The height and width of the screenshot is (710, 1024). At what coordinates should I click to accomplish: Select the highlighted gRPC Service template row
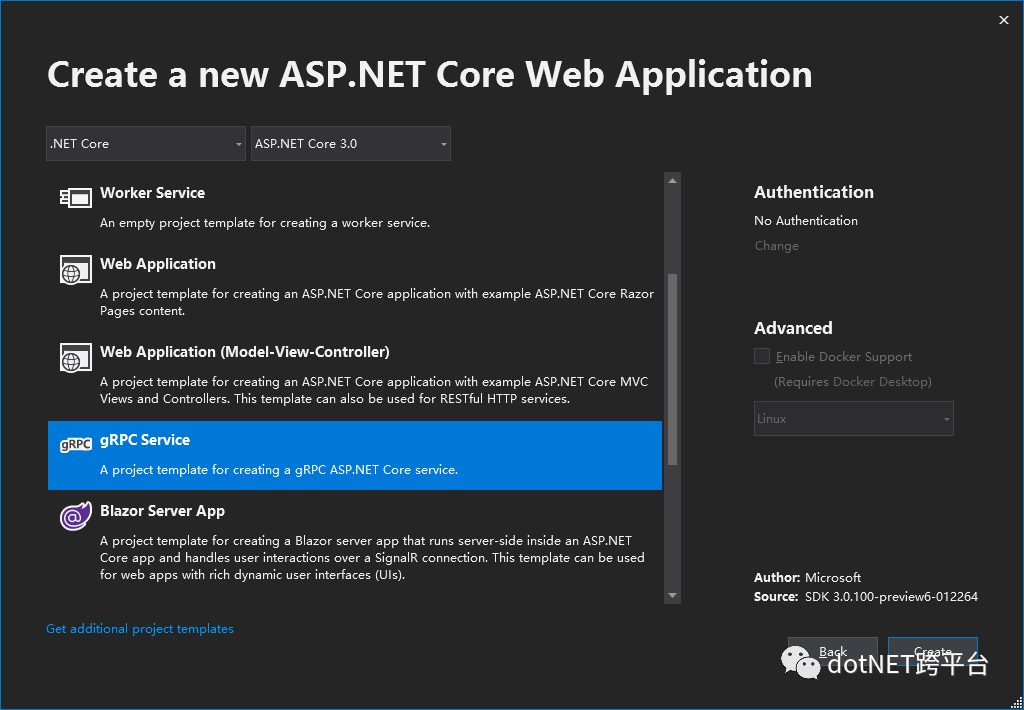click(355, 455)
